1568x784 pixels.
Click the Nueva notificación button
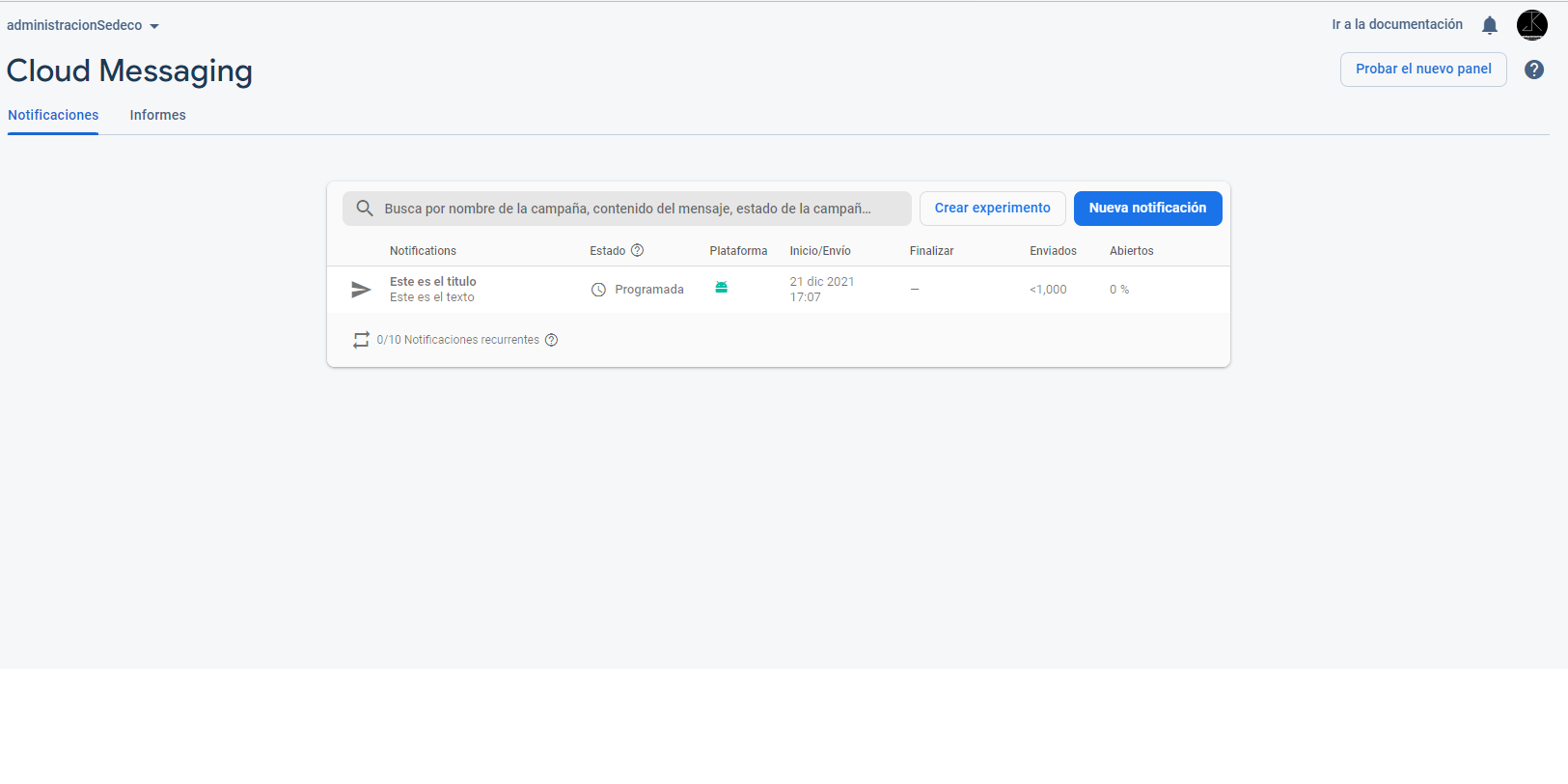pyautogui.click(x=1147, y=209)
